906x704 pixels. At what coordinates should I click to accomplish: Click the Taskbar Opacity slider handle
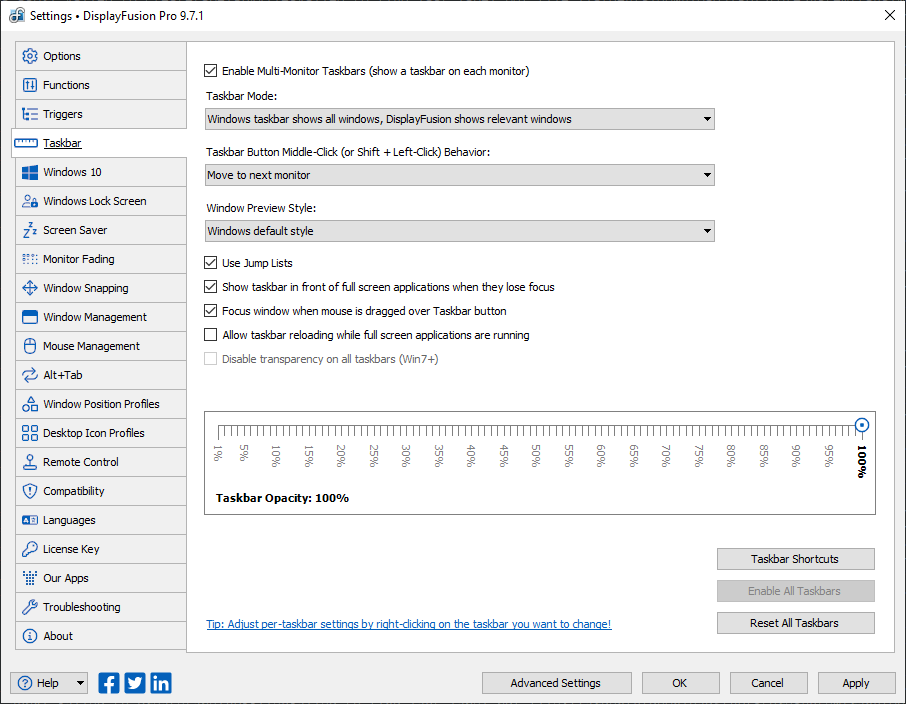click(862, 426)
